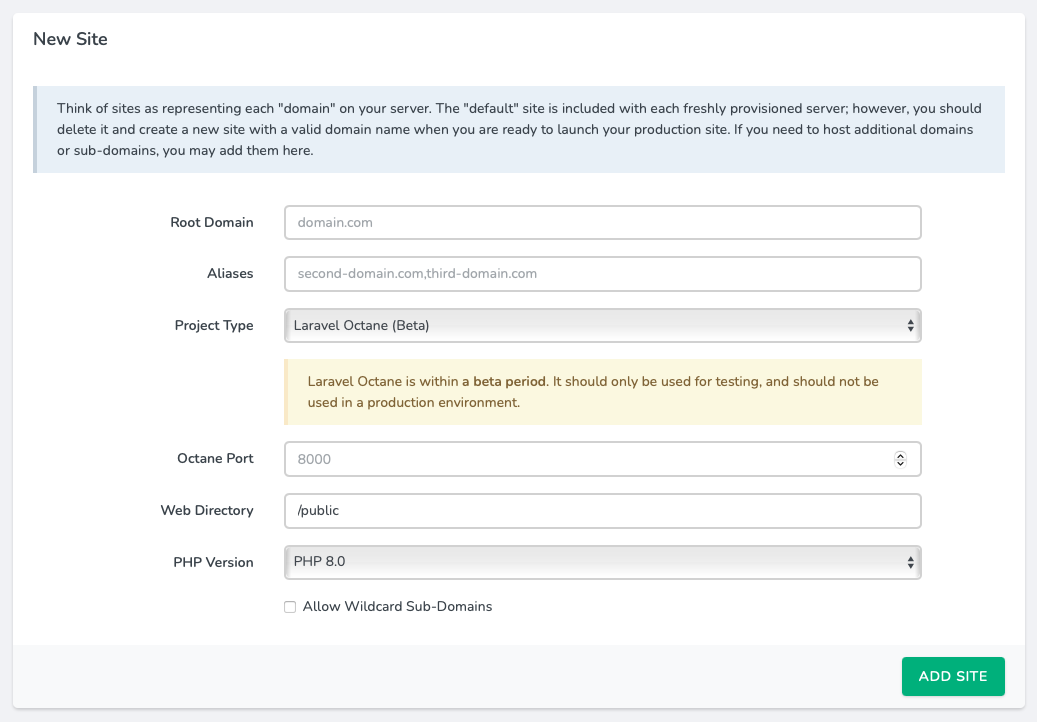Image resolution: width=1037 pixels, height=722 pixels.
Task: Focus the Aliases text field
Action: (602, 274)
